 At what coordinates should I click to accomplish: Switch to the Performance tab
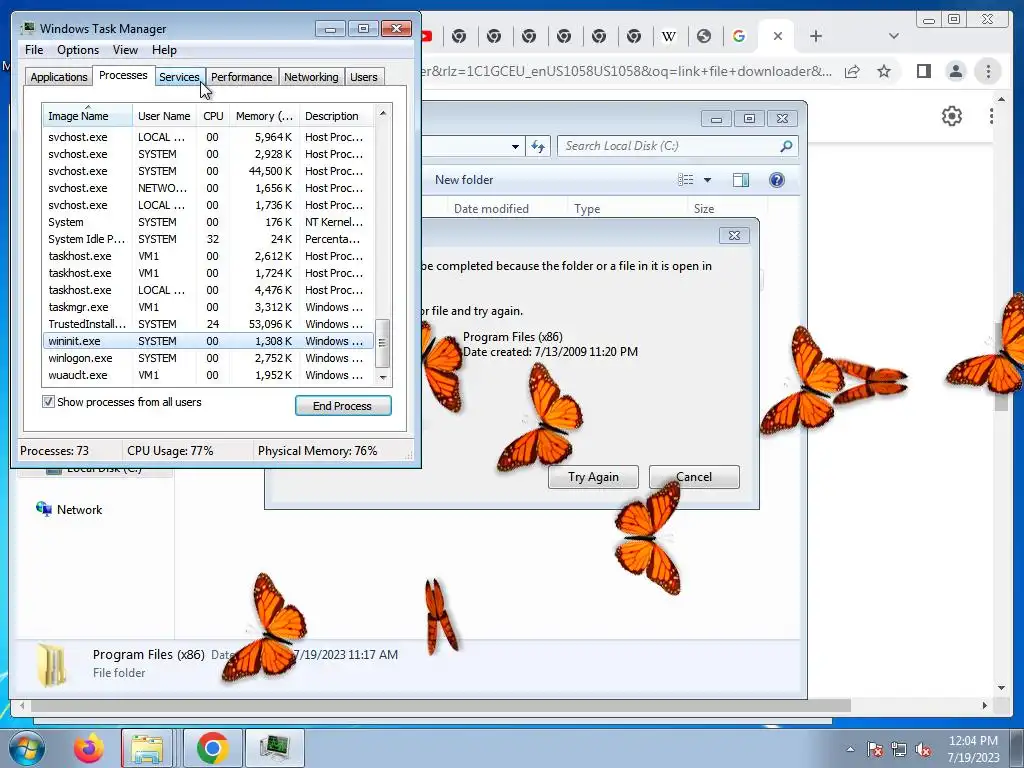(242, 77)
